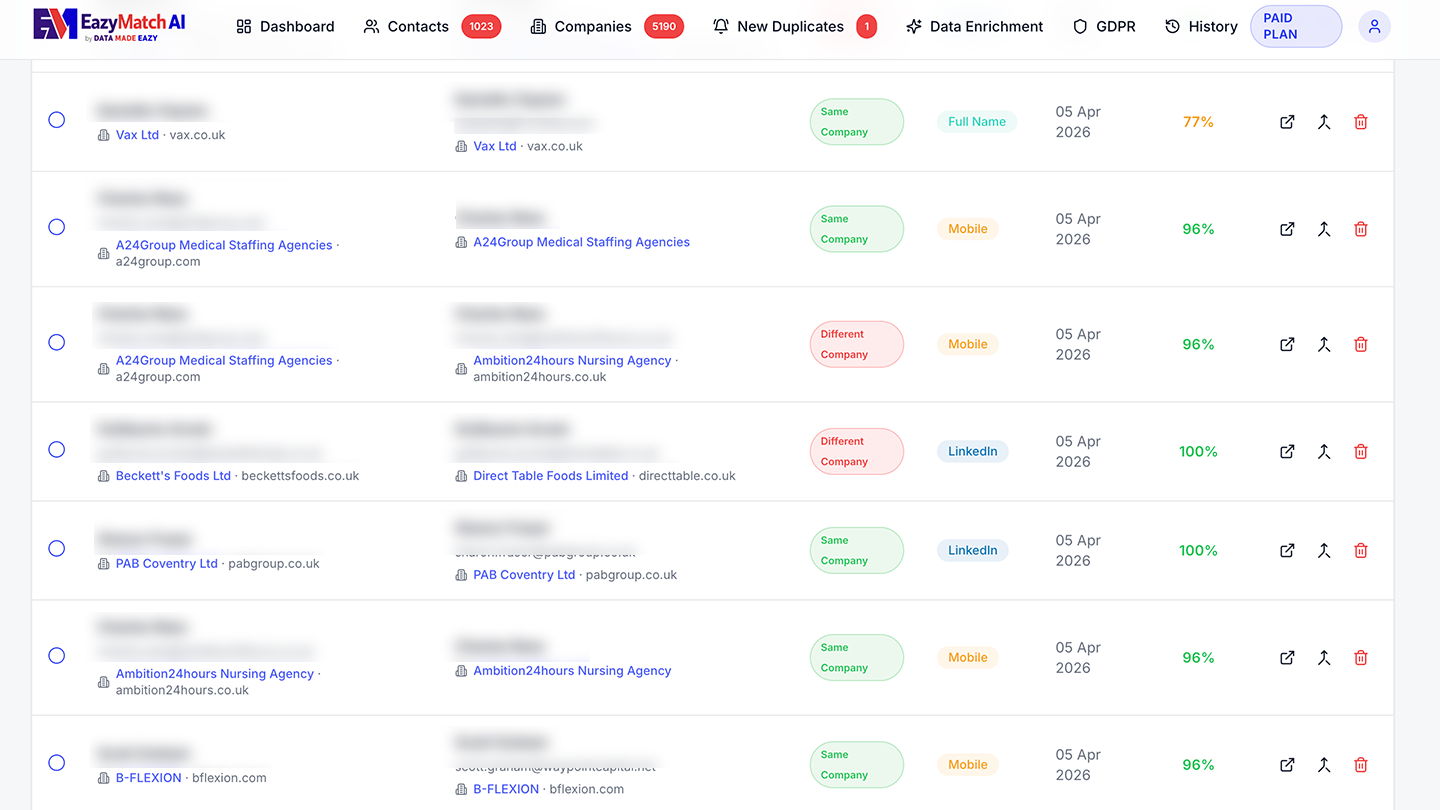Viewport: 1440px width, 810px height.
Task: Open Beckett's Foods Ltd company link
Action: [173, 476]
